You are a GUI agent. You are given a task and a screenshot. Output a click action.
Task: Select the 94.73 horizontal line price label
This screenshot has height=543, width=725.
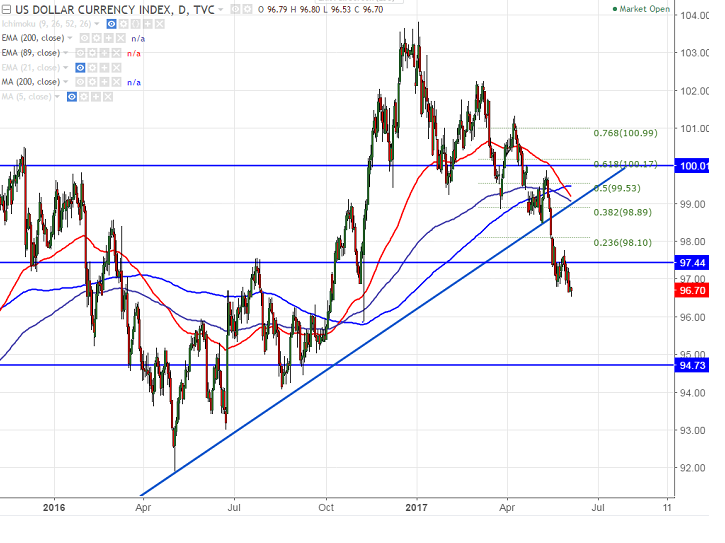point(692,365)
